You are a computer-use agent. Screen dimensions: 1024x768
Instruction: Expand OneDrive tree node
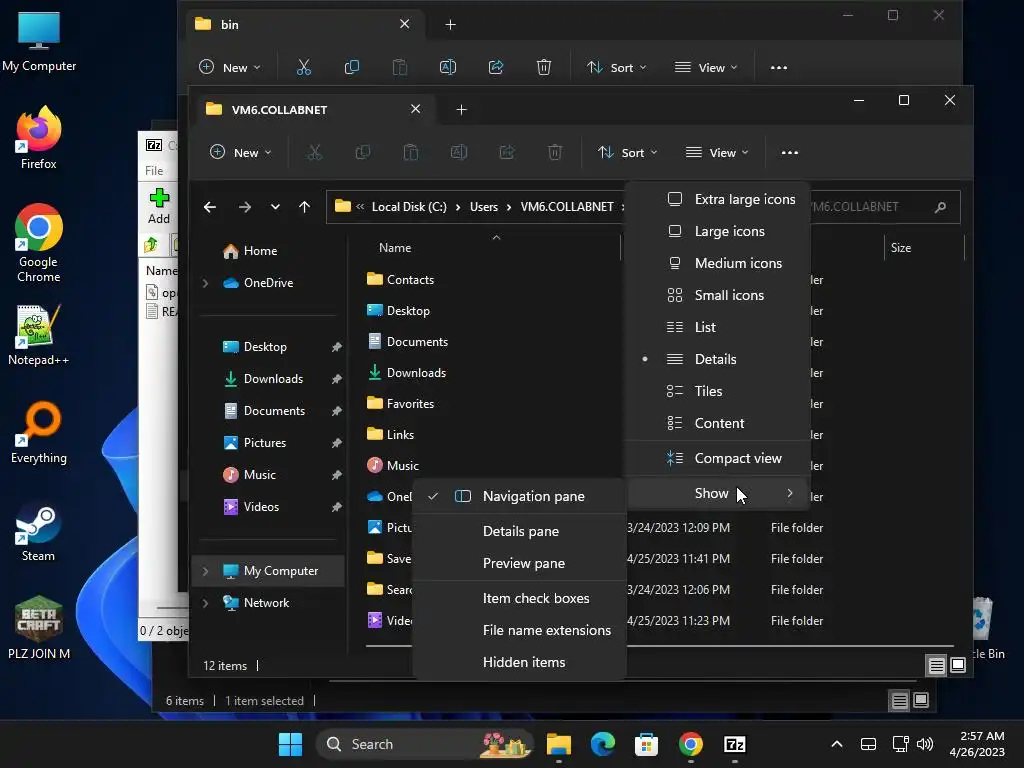pos(205,283)
